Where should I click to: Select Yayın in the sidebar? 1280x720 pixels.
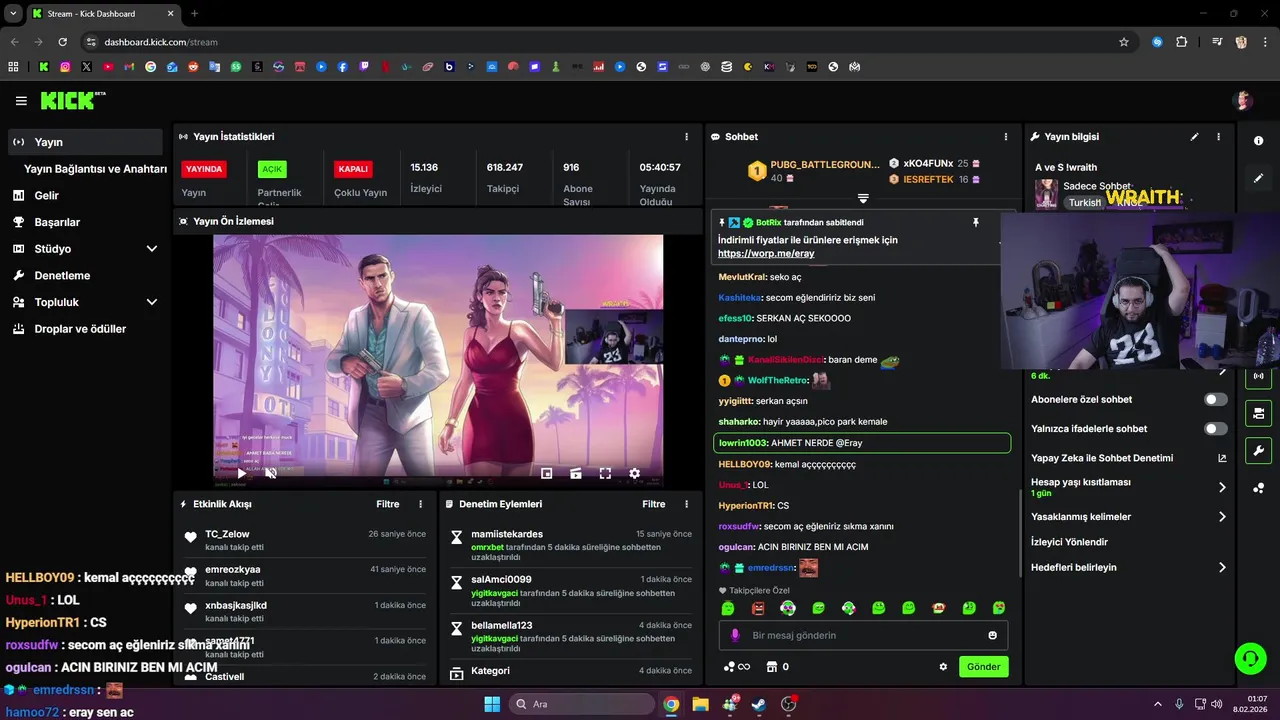coord(84,142)
